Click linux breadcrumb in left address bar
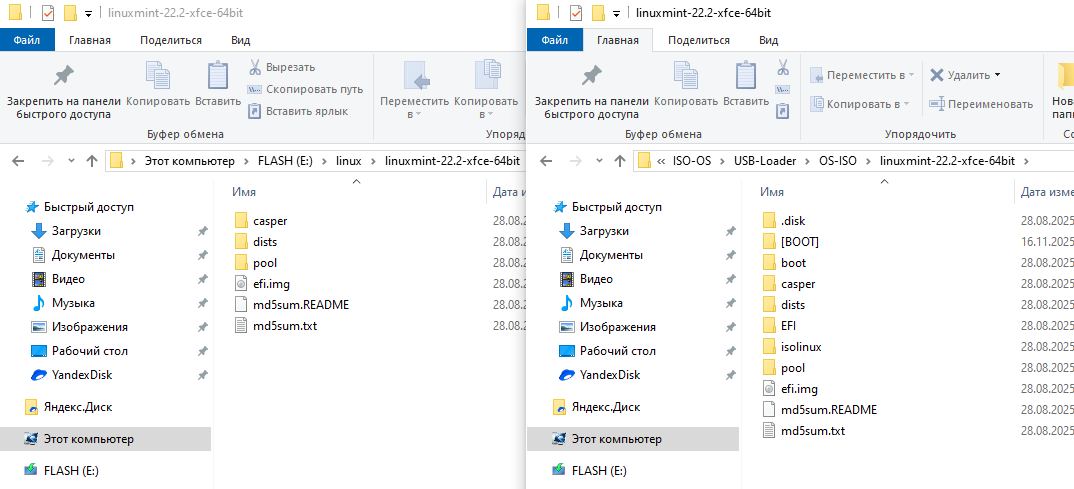 pos(348,160)
